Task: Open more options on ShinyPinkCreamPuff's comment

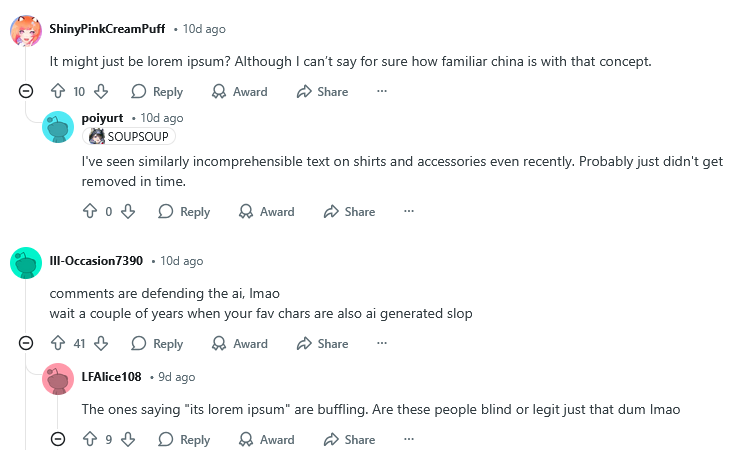Action: tap(381, 91)
